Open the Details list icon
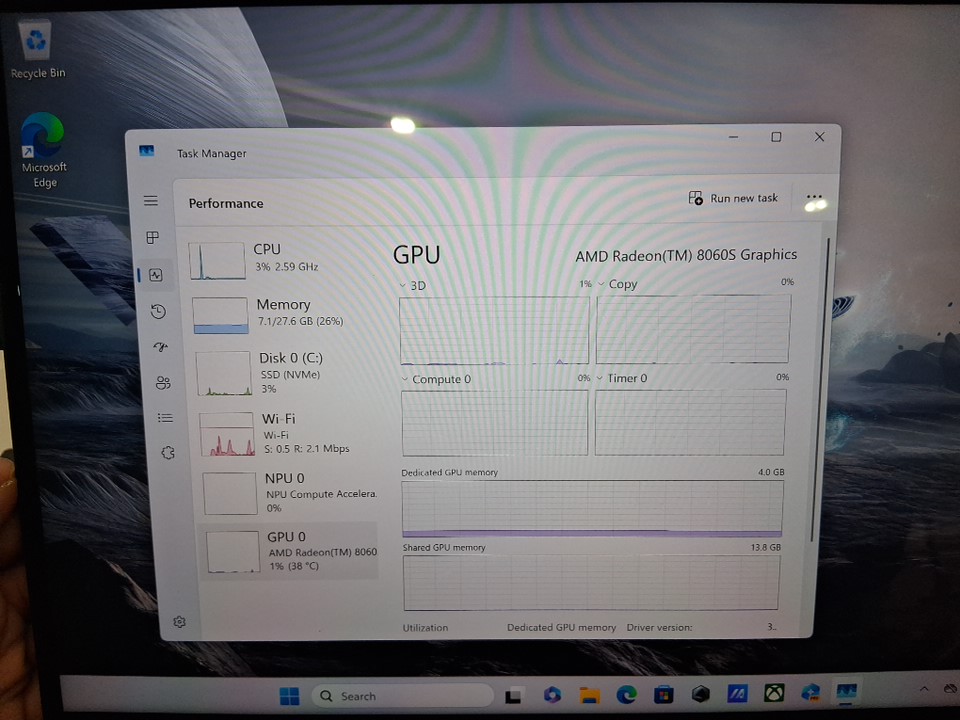This screenshot has width=960, height=720. [165, 418]
